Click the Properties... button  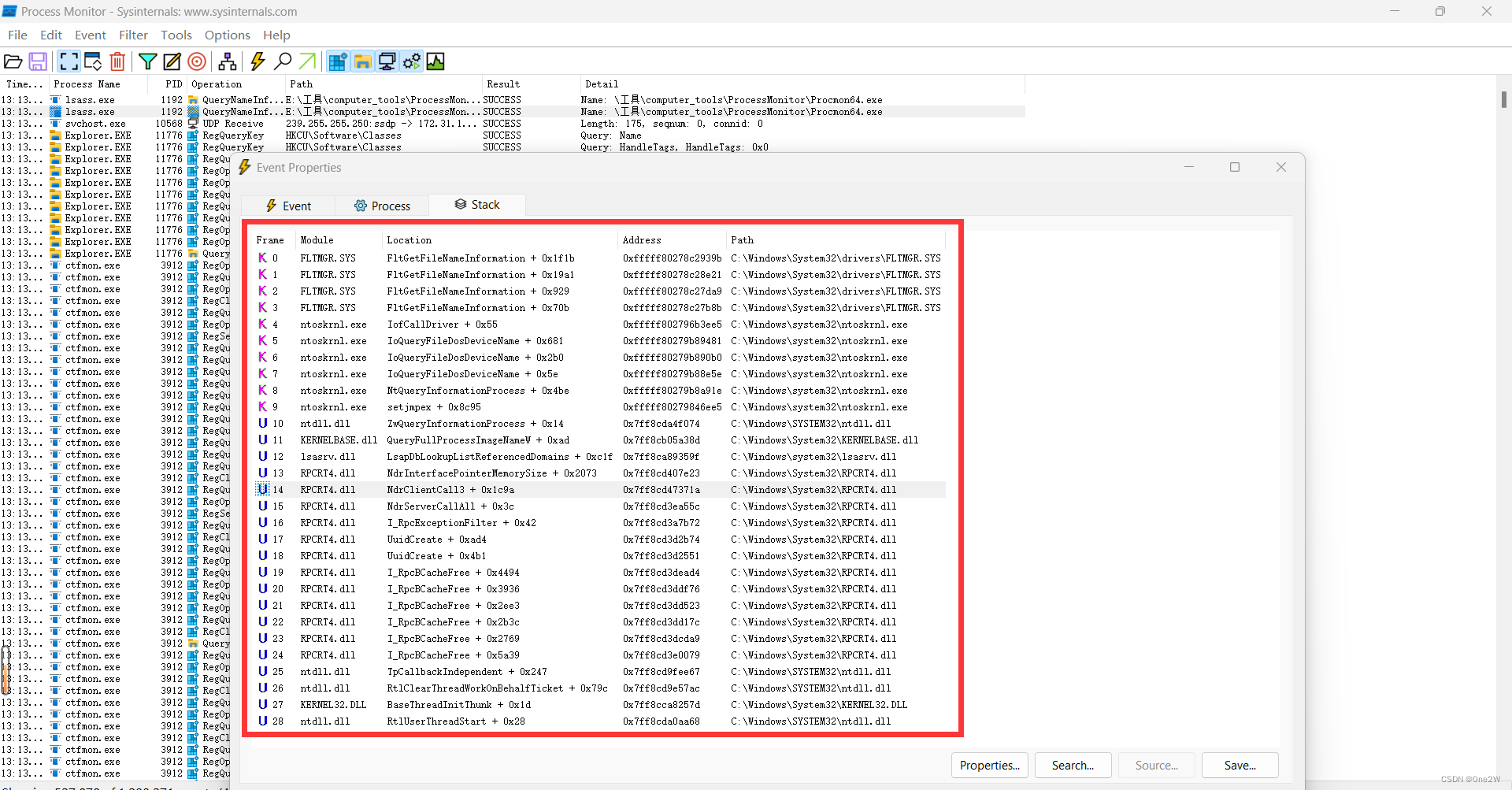[990, 765]
